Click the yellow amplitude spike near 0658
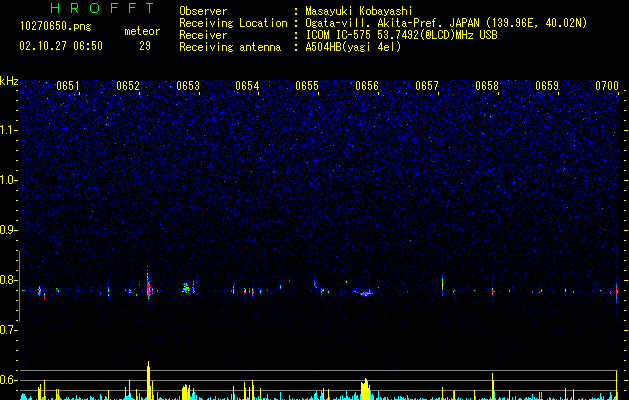 click(x=493, y=386)
